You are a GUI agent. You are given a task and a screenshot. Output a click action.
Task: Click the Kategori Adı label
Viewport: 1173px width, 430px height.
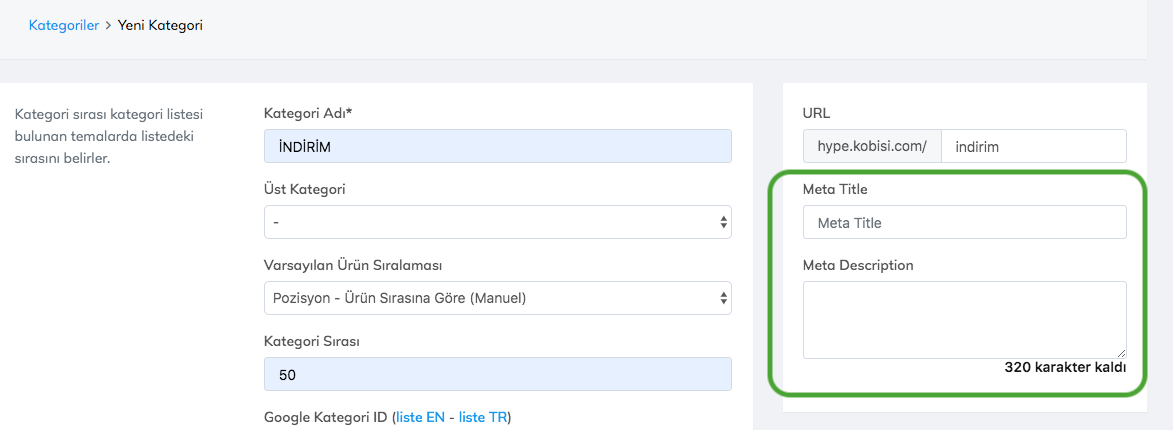(x=308, y=113)
